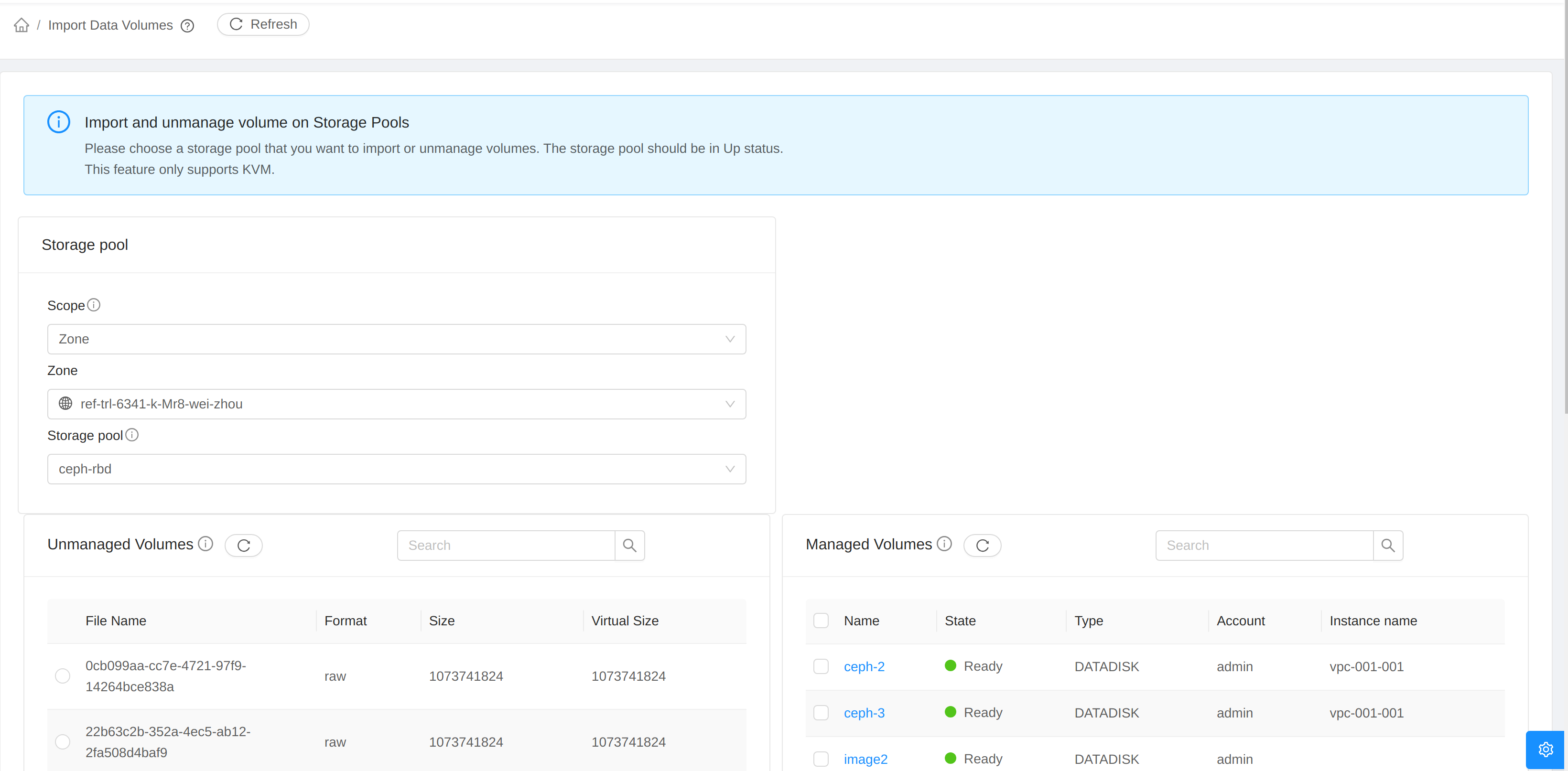Click Unmanaged Volumes search magnifier icon
The height and width of the screenshot is (771, 1568).
[x=629, y=545]
